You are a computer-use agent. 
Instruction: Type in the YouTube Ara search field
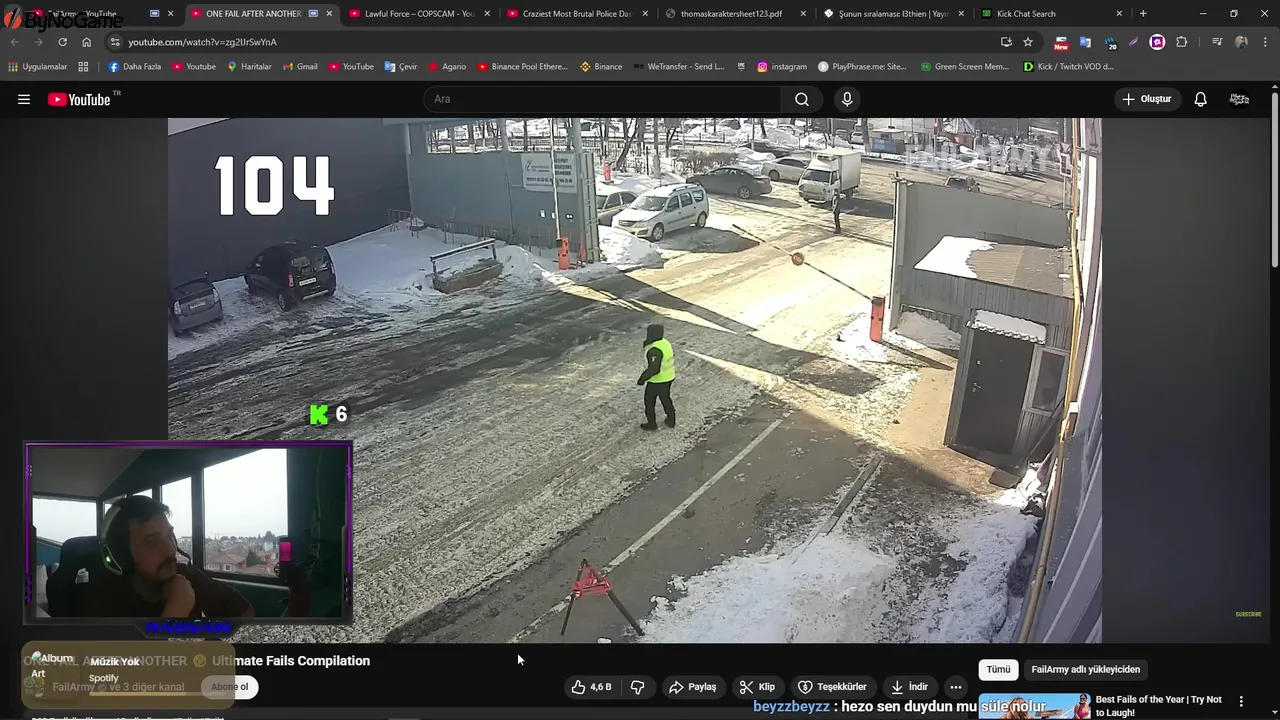coord(603,99)
